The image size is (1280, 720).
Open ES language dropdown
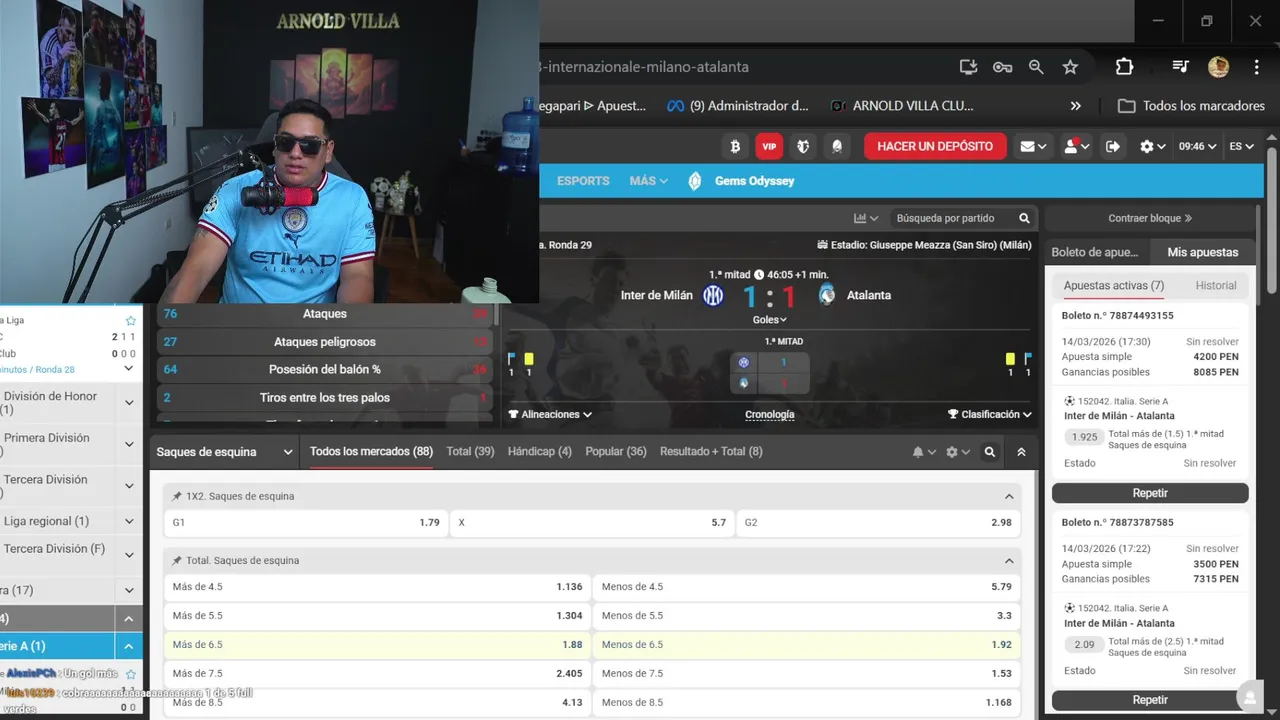tap(1241, 146)
